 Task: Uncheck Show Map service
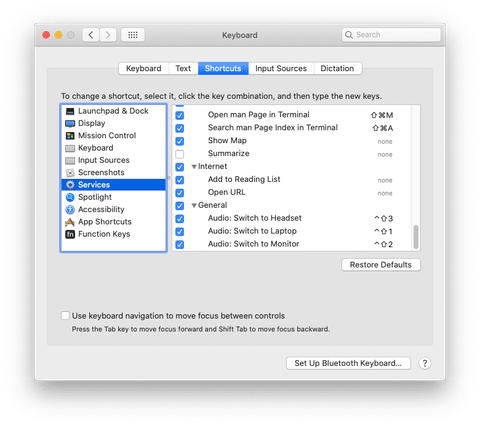(x=180, y=141)
